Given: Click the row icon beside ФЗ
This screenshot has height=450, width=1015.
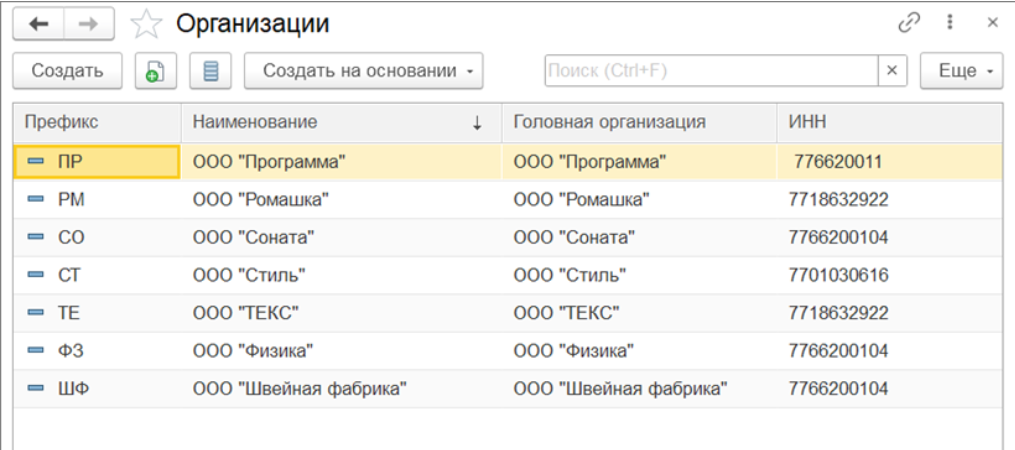Looking at the screenshot, I should coord(36,350).
